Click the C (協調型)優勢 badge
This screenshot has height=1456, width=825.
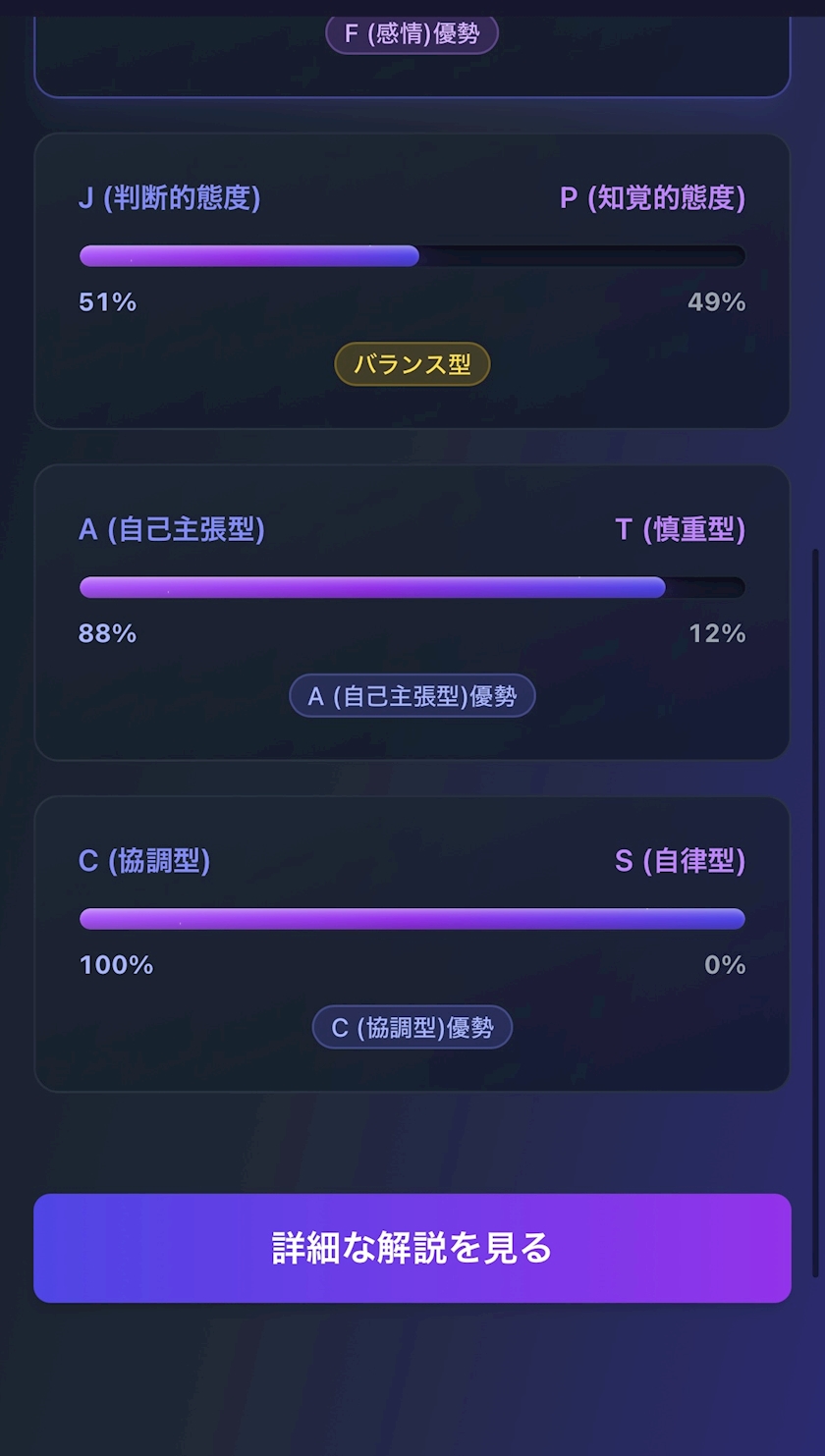pos(412,1028)
